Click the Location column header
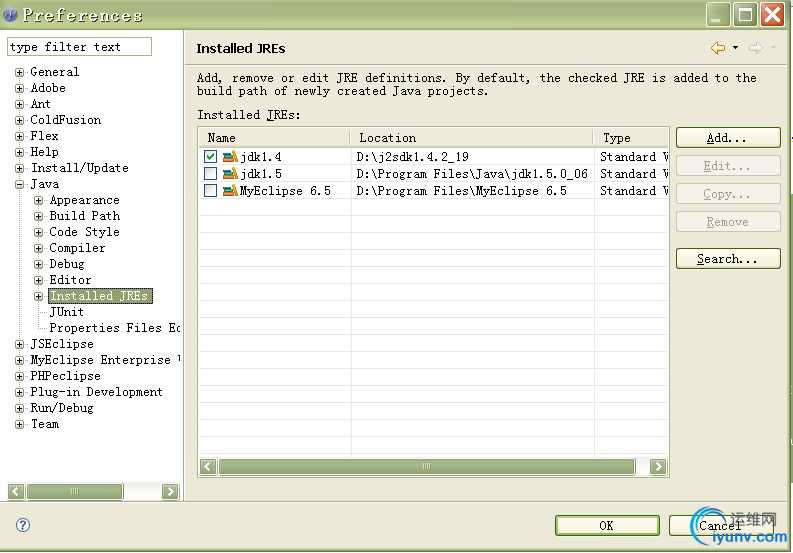Image resolution: width=793 pixels, height=553 pixels. coord(472,138)
